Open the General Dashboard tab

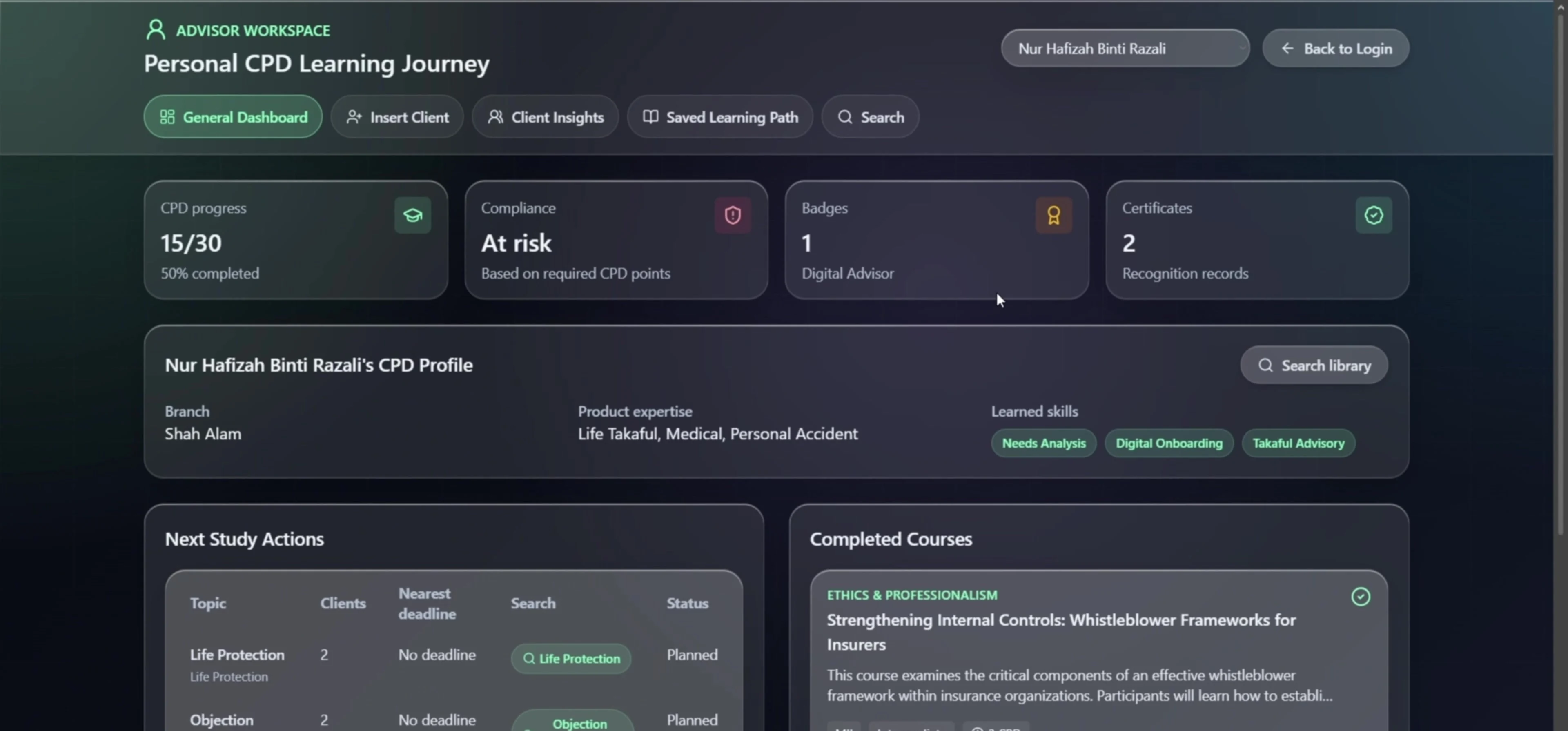(233, 117)
